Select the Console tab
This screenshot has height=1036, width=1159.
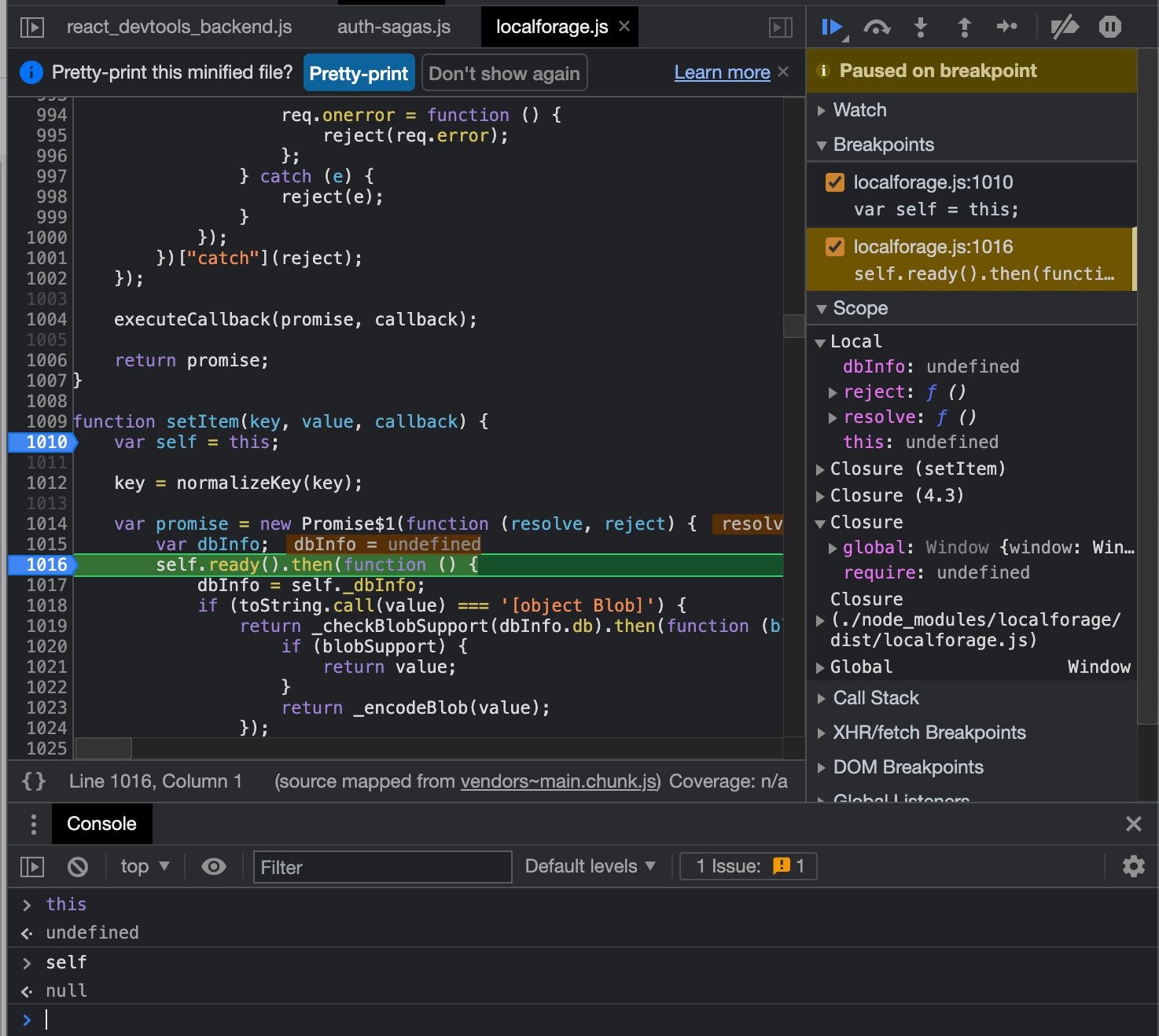(101, 824)
